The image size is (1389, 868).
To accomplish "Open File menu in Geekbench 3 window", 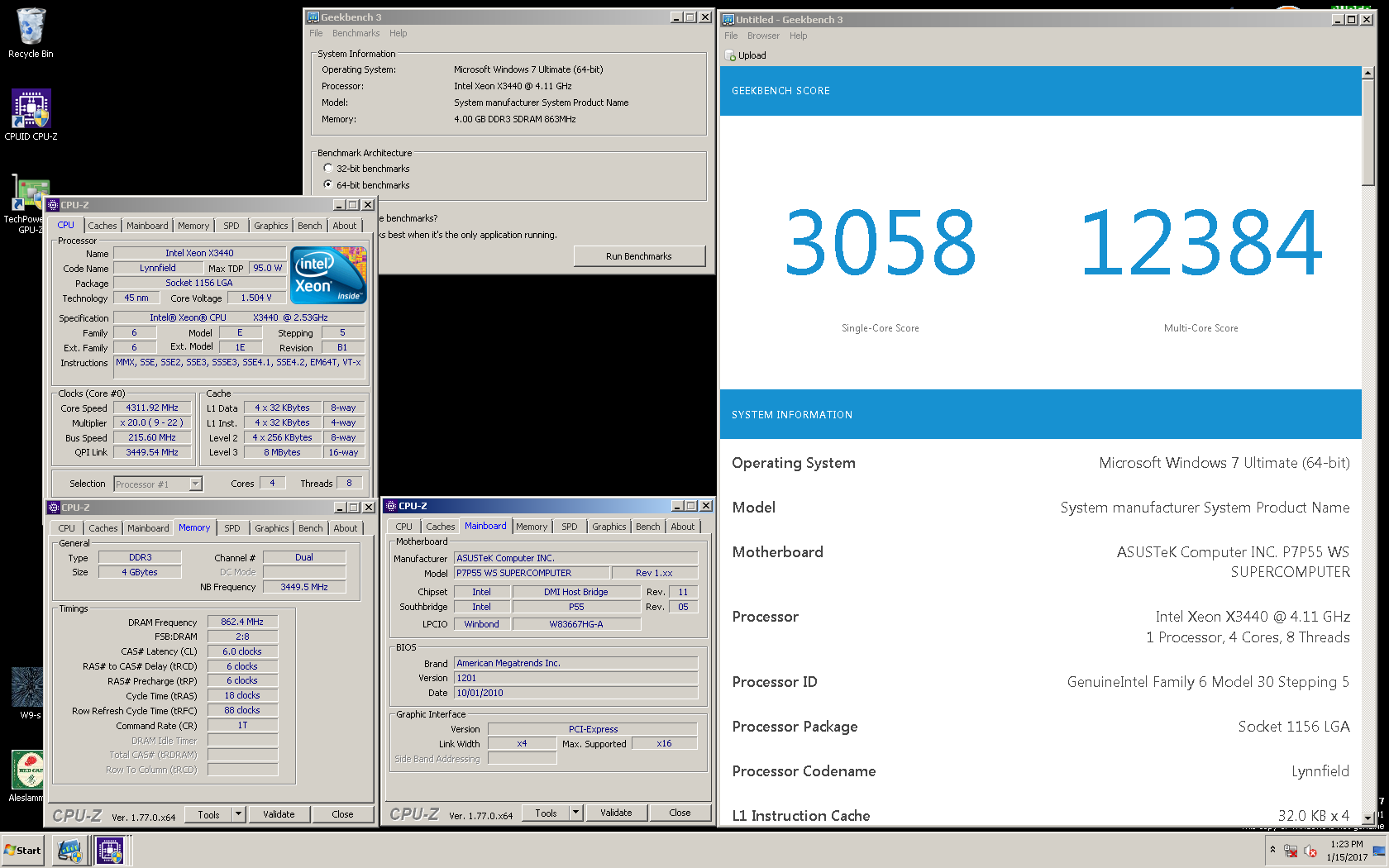I will point(316,33).
